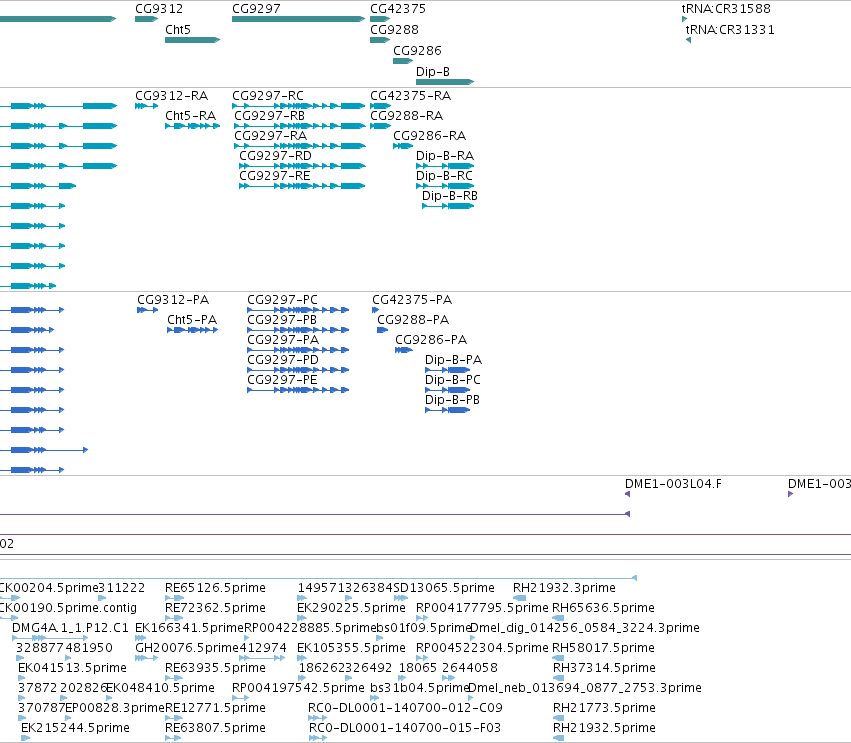The width and height of the screenshot is (851, 743).
Task: Click EST RE72362.5prime
Action: (215, 608)
